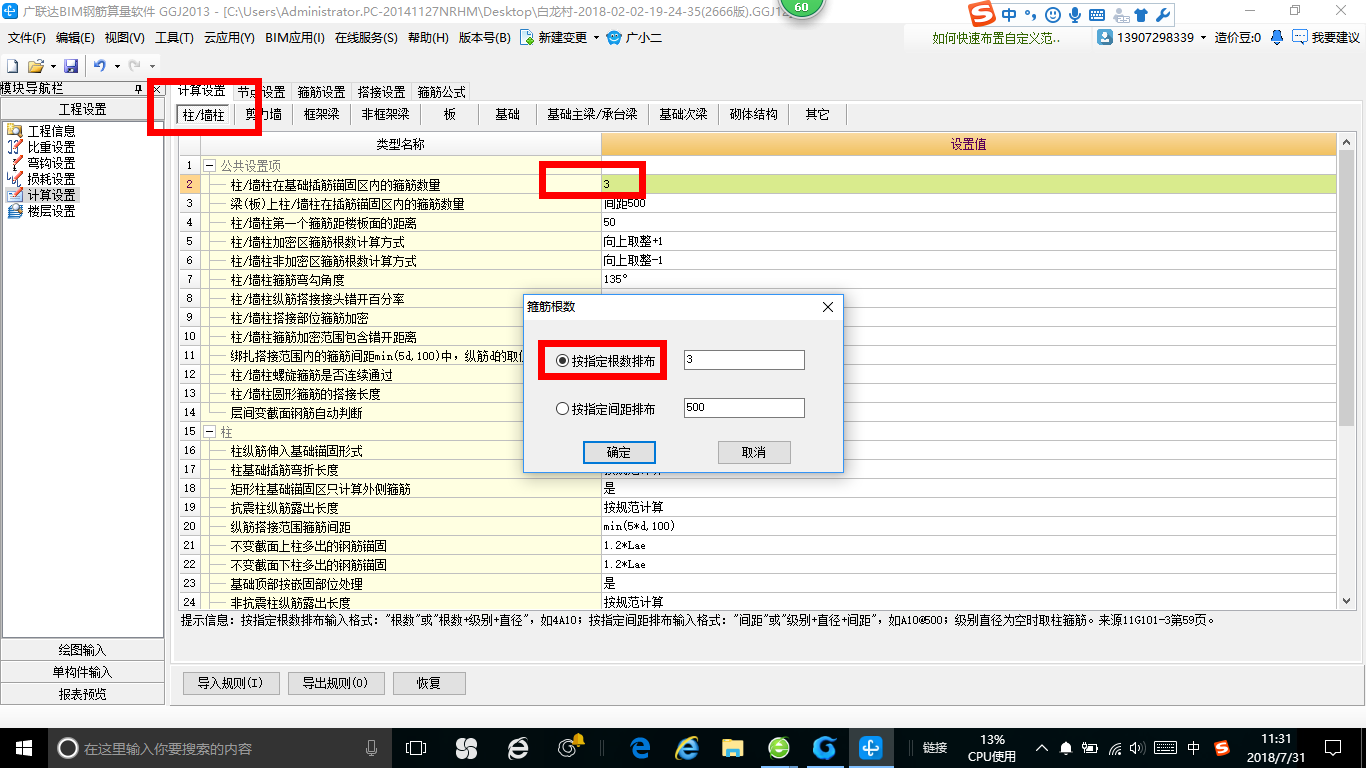Open the 在线服务(S) menu
Screen dimensions: 1366x768
coord(367,38)
